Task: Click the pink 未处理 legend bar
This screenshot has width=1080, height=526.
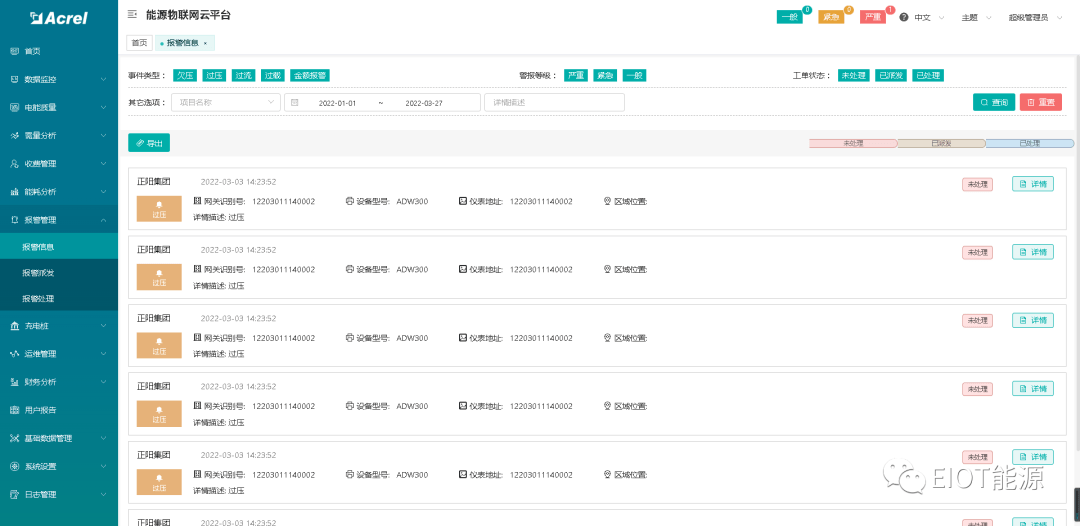Action: [853, 144]
